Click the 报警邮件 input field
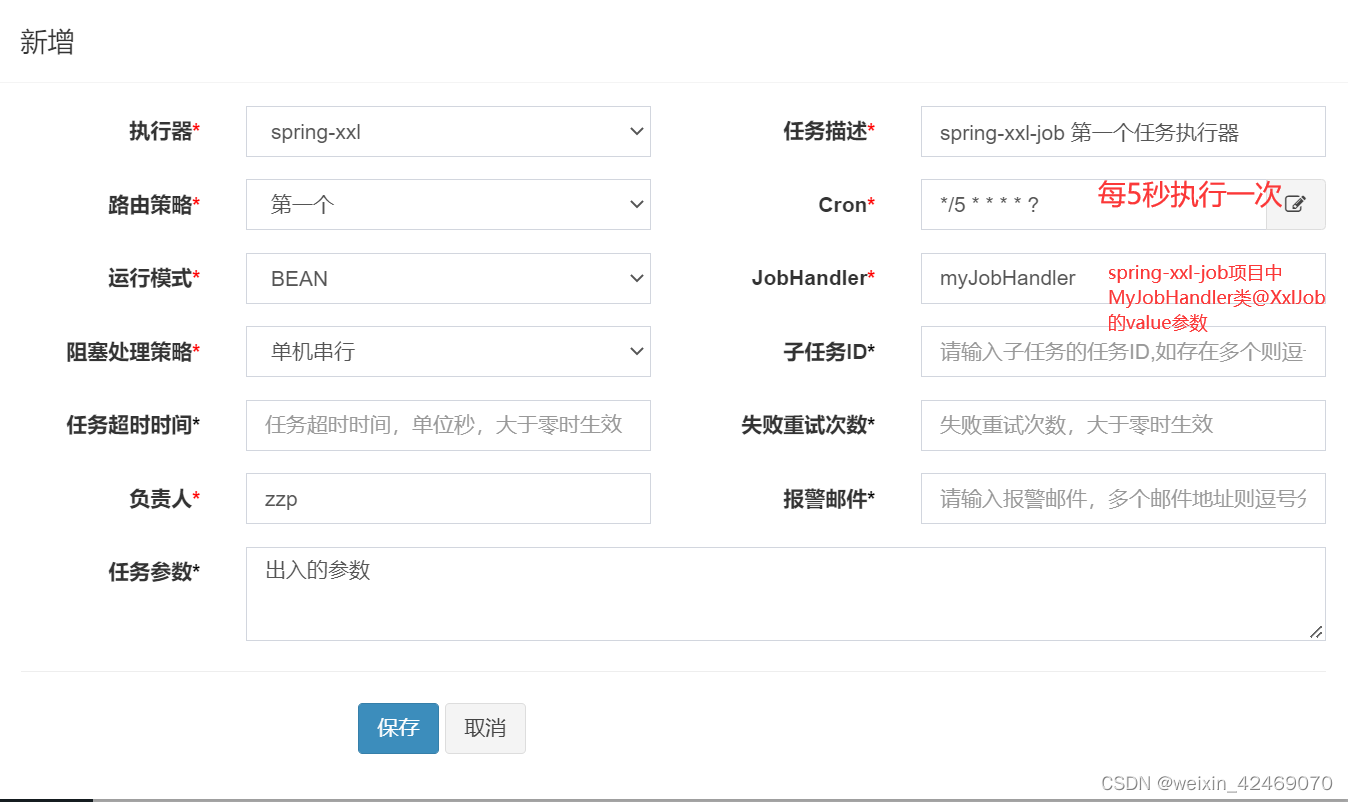This screenshot has width=1348, height=802. pos(1123,498)
